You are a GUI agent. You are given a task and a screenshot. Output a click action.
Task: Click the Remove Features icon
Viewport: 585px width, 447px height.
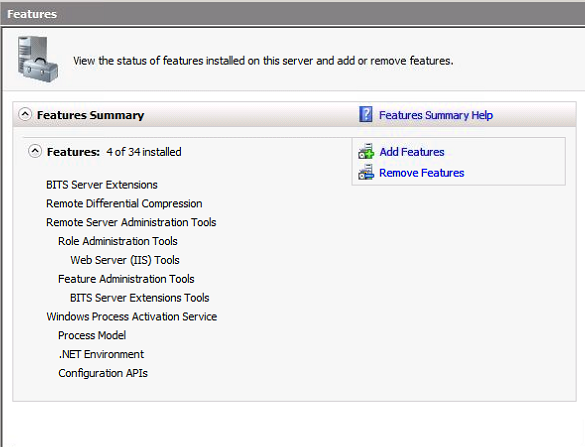click(x=366, y=172)
